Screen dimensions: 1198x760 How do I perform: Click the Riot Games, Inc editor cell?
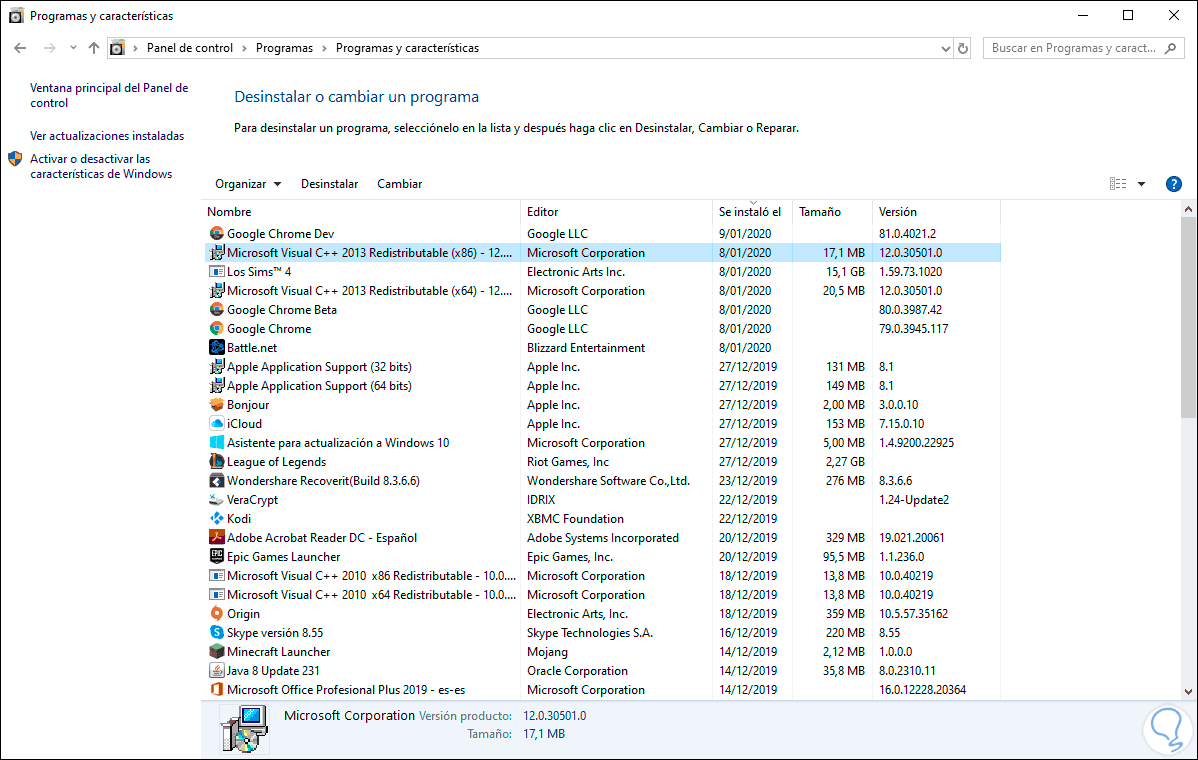coord(568,461)
